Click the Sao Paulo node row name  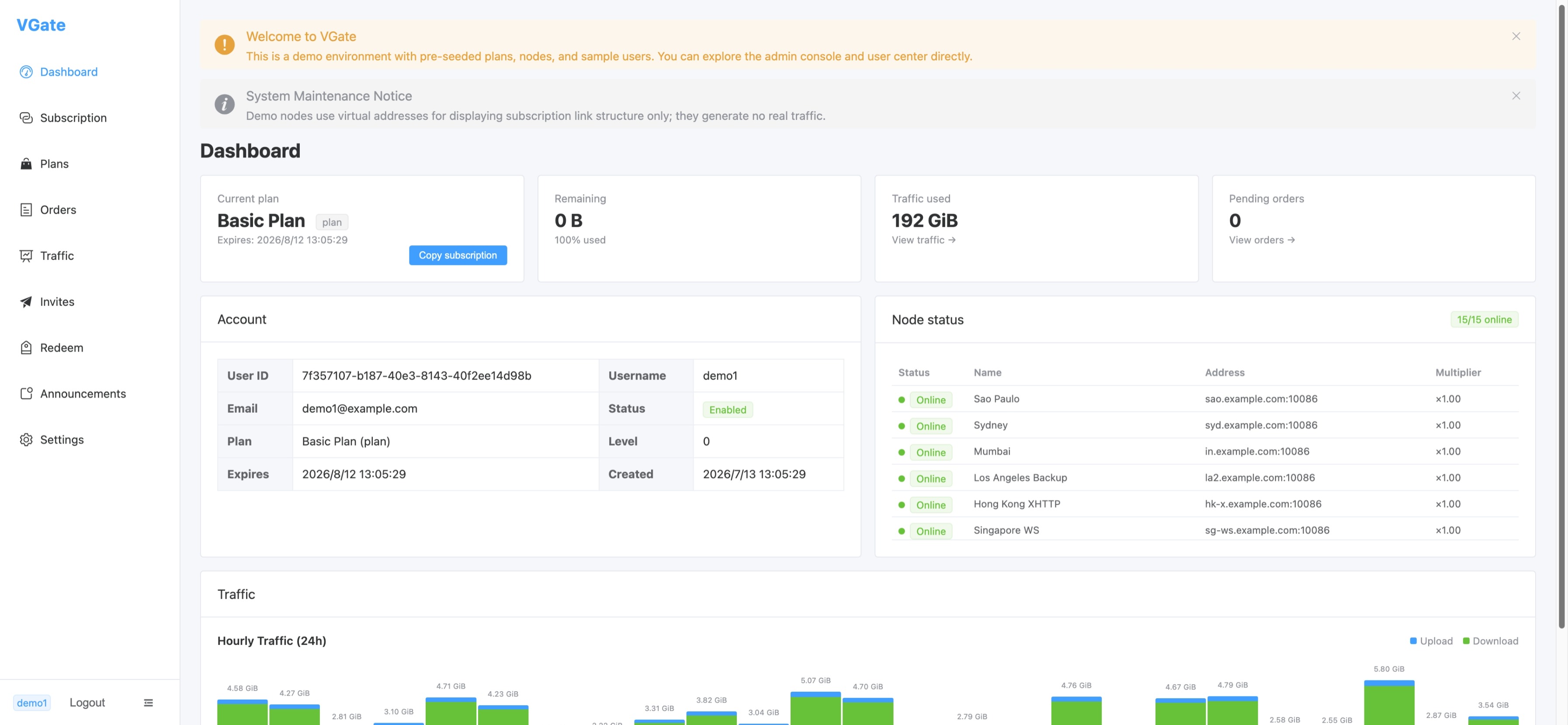click(996, 399)
